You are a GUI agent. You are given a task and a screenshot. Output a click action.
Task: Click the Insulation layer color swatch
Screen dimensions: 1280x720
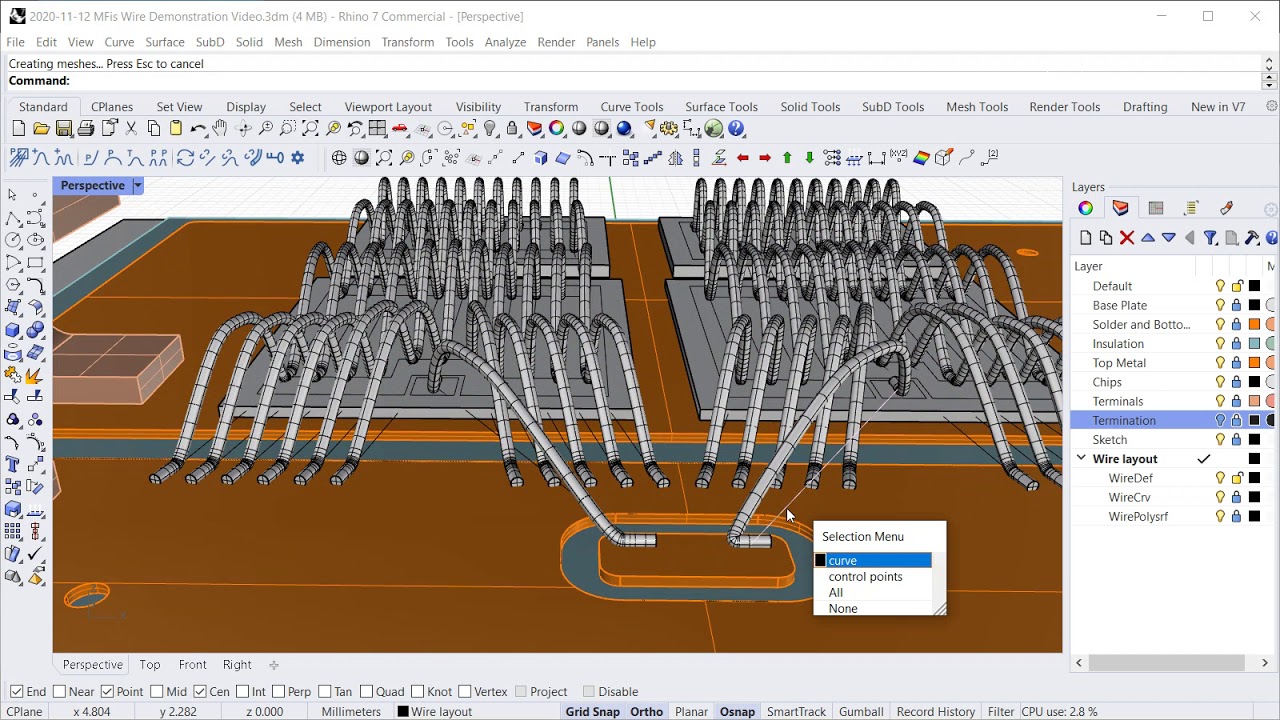(x=1254, y=344)
